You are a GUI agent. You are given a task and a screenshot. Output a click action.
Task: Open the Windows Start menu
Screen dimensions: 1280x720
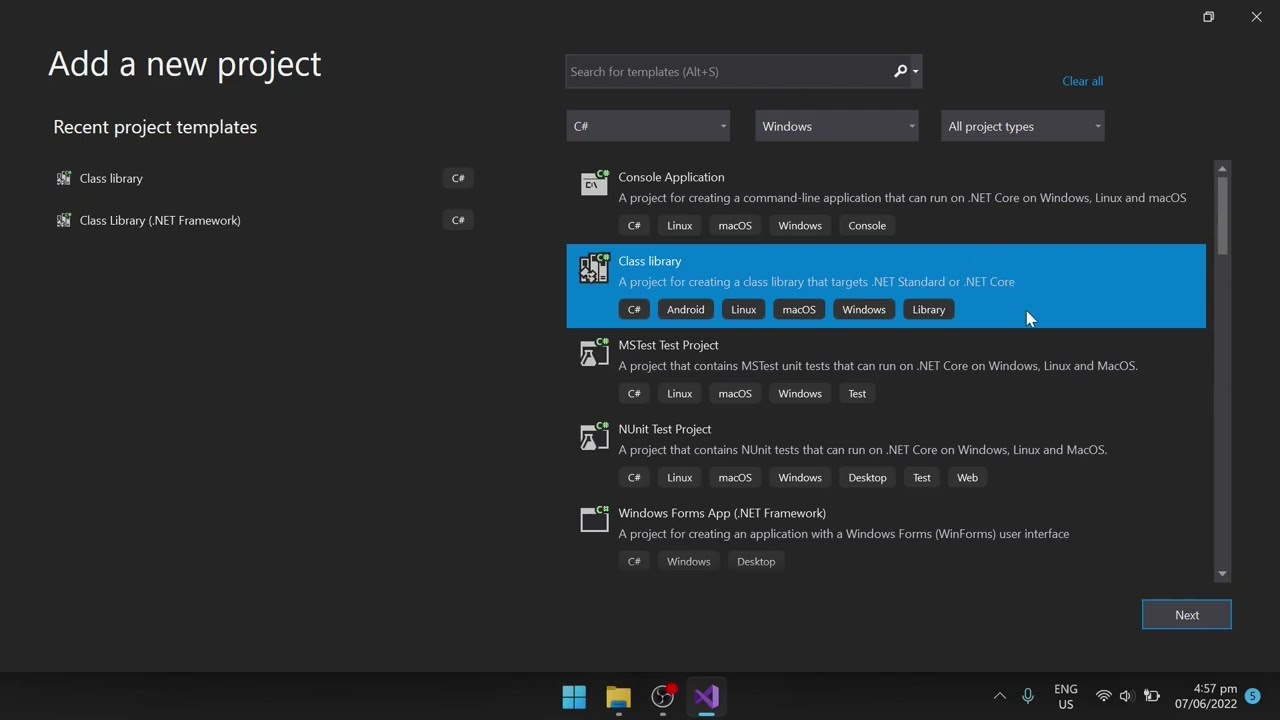574,697
